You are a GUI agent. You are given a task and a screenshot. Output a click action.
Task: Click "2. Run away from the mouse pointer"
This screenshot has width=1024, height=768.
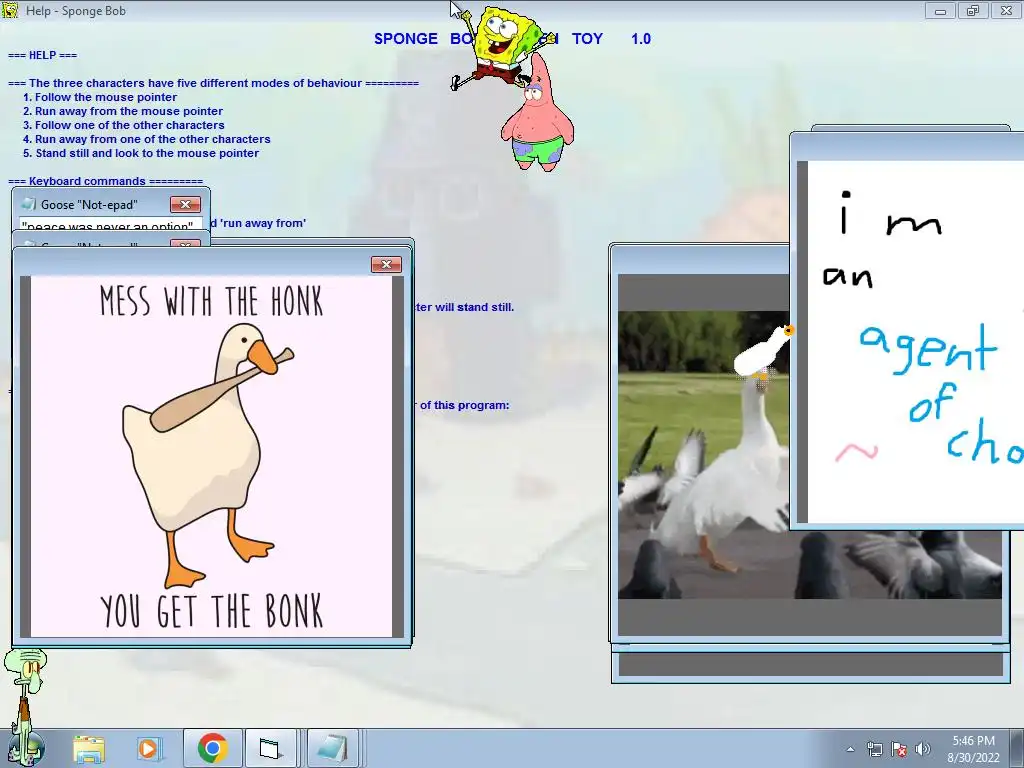pos(123,111)
